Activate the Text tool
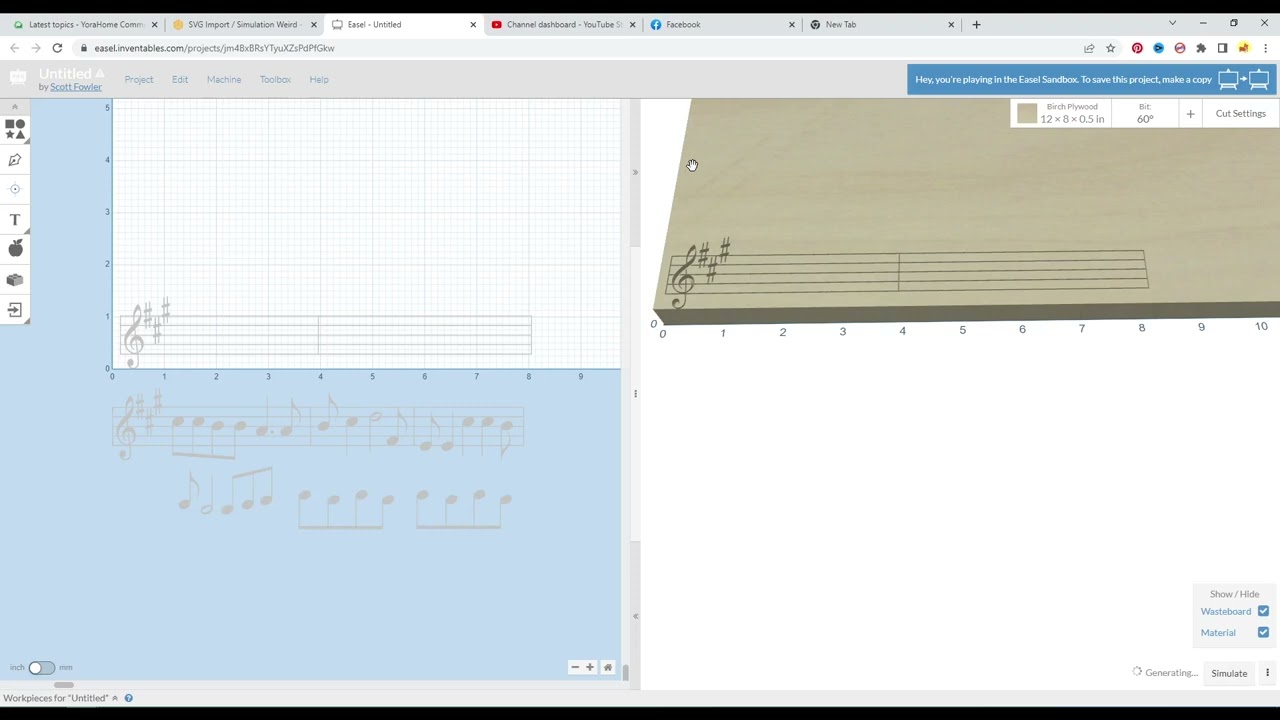This screenshot has height=720, width=1280. pyautogui.click(x=15, y=219)
